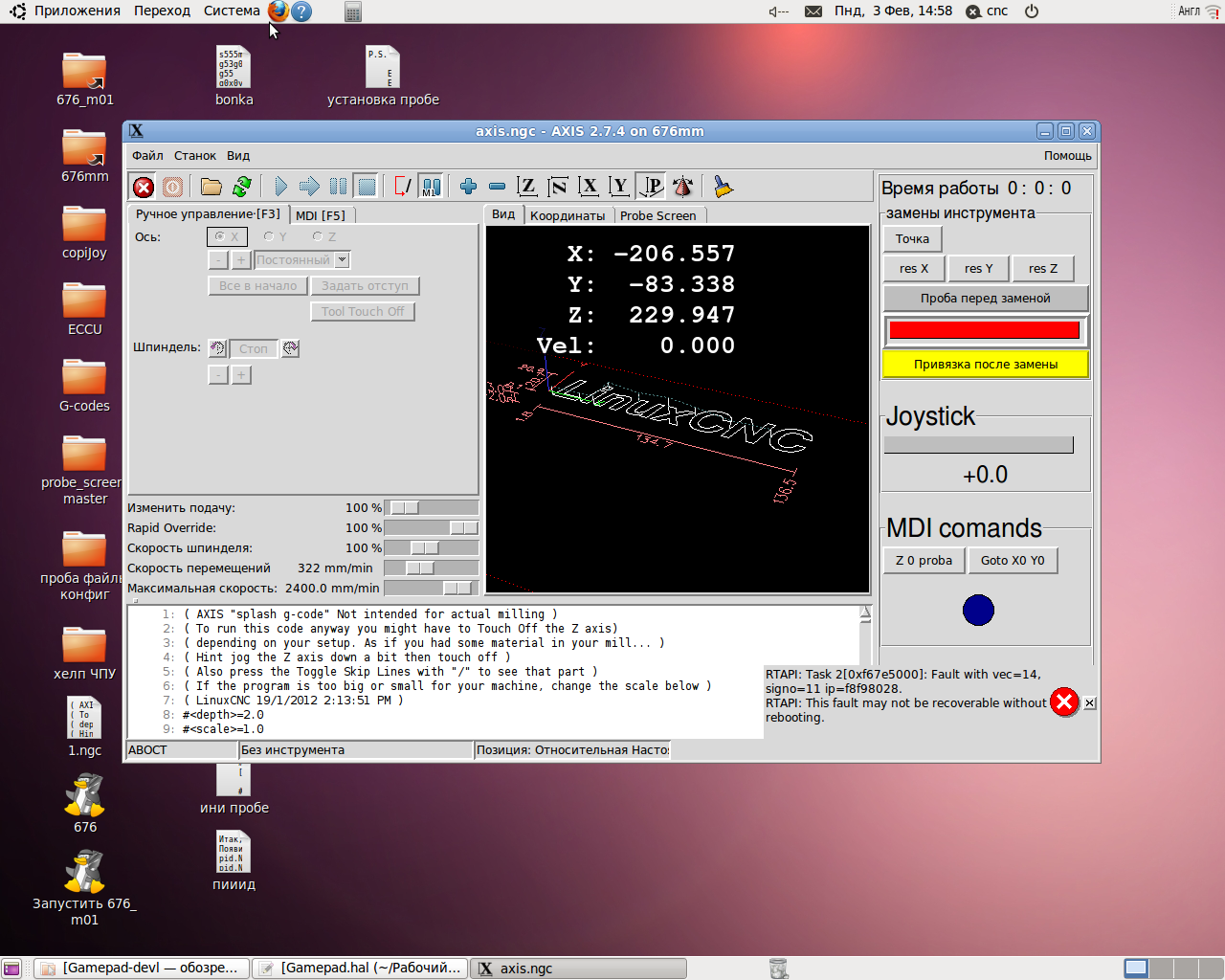Open the jog increment dropdown
The height and width of the screenshot is (980, 1225).
click(x=343, y=260)
